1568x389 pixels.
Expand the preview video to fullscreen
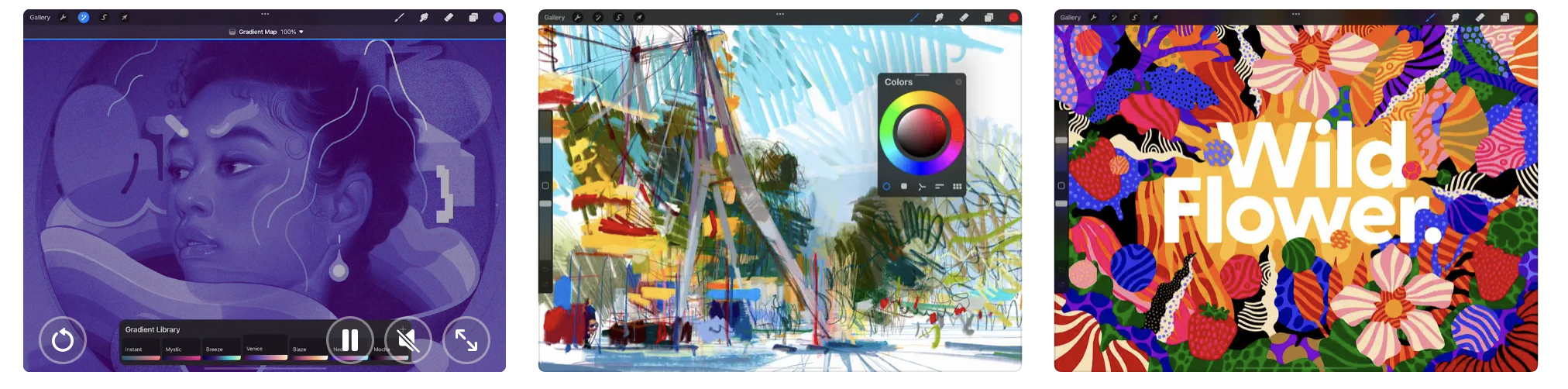tap(466, 339)
